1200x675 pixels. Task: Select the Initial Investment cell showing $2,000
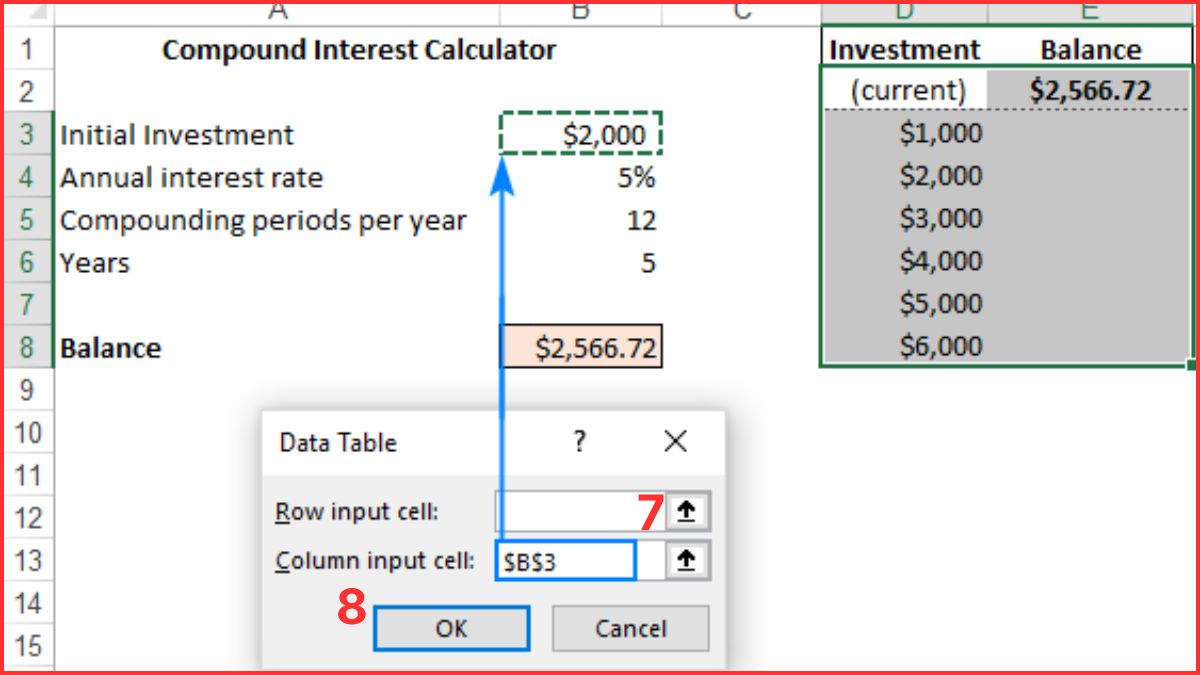580,134
